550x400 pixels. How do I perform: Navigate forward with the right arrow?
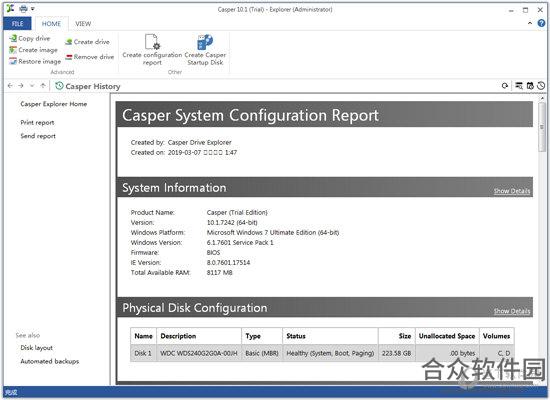tap(21, 86)
